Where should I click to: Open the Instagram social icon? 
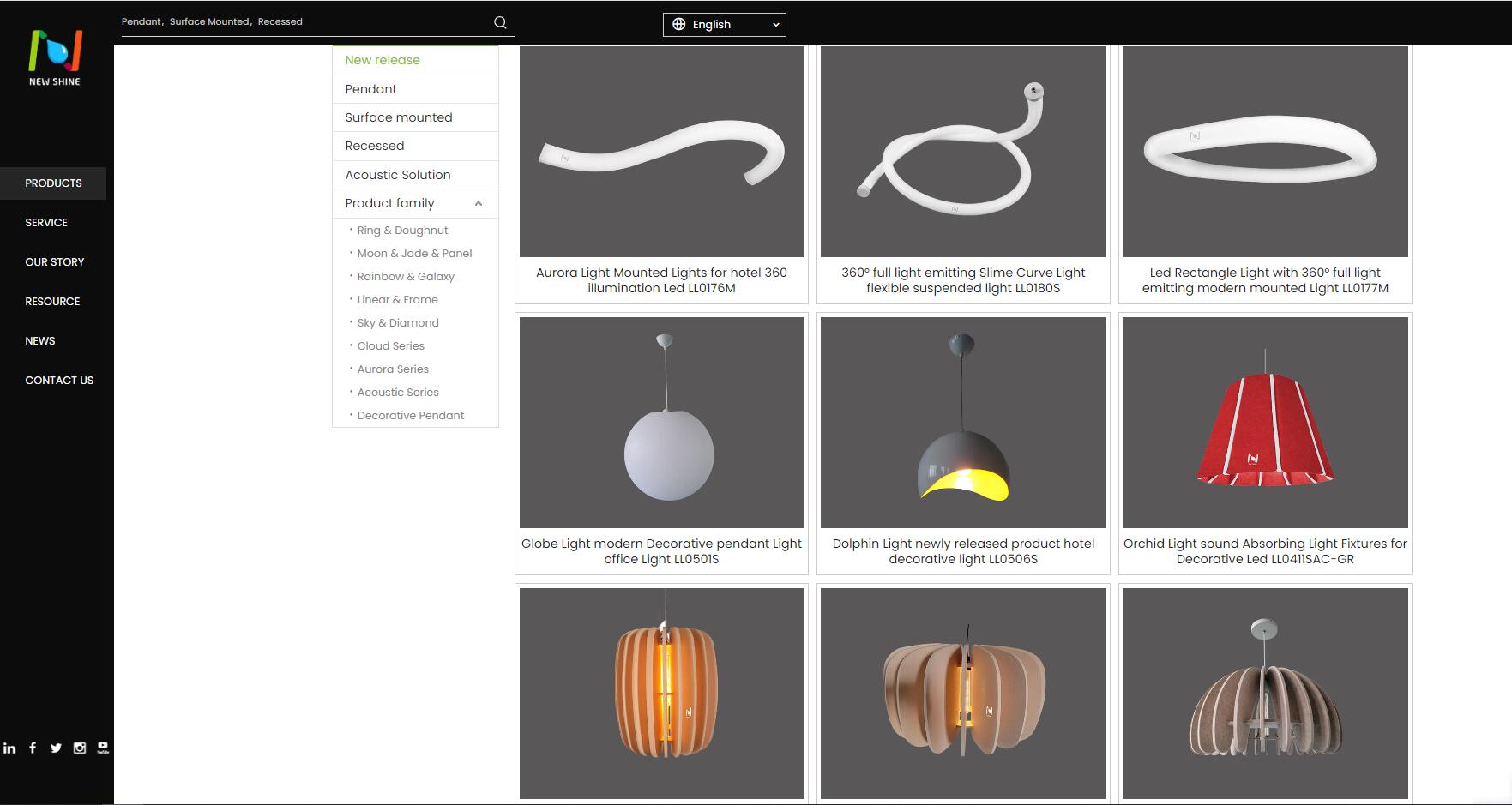(x=80, y=748)
